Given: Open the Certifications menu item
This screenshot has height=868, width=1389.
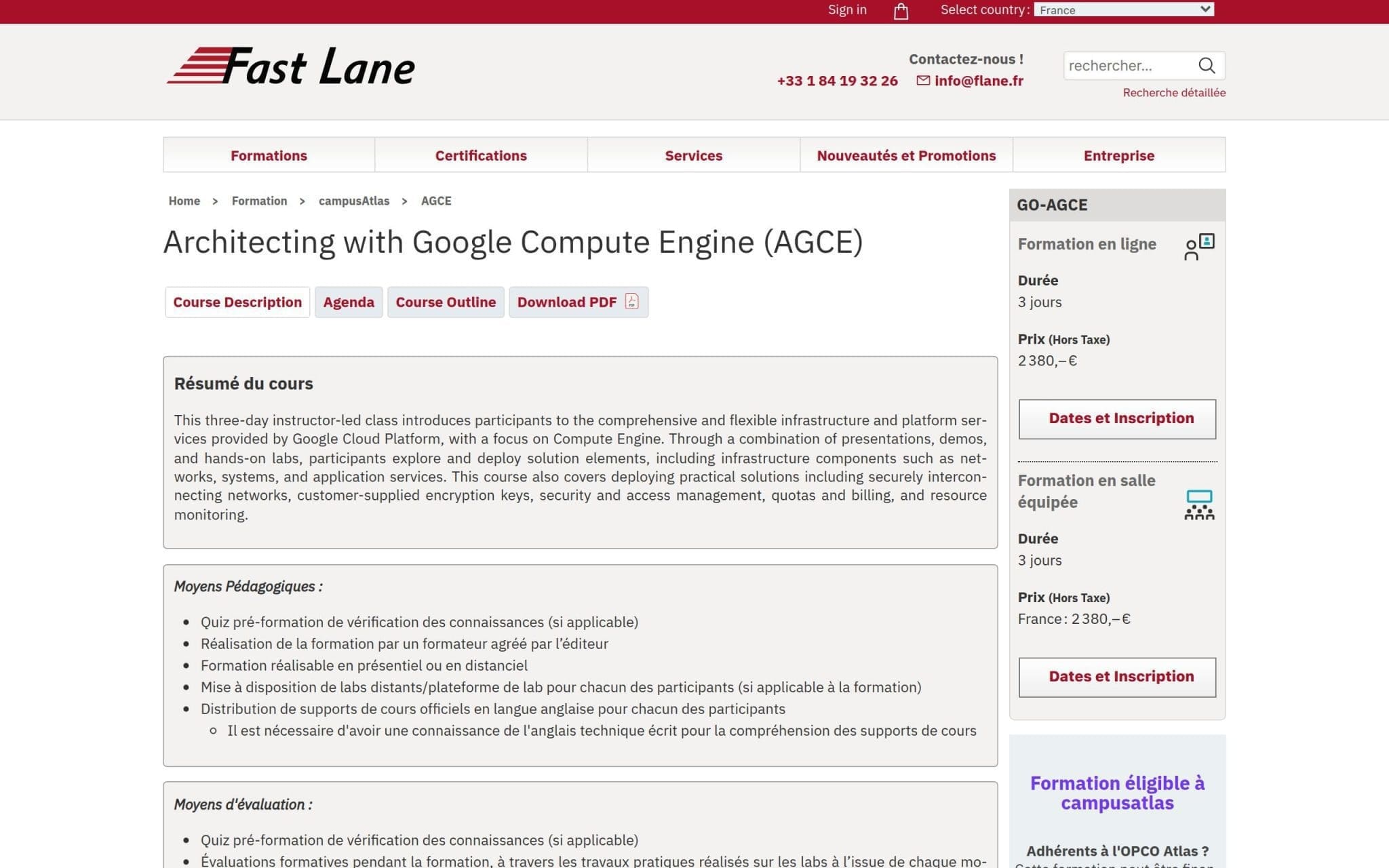Looking at the screenshot, I should 480,155.
